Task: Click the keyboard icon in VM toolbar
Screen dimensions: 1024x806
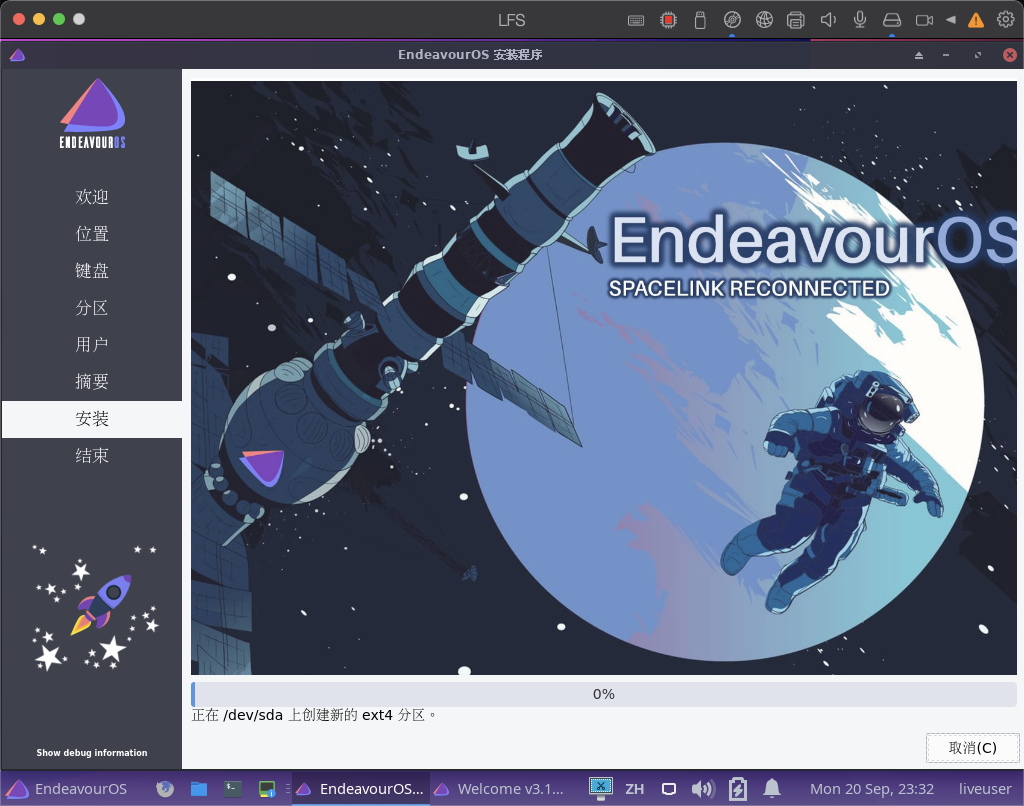Action: coord(635,20)
